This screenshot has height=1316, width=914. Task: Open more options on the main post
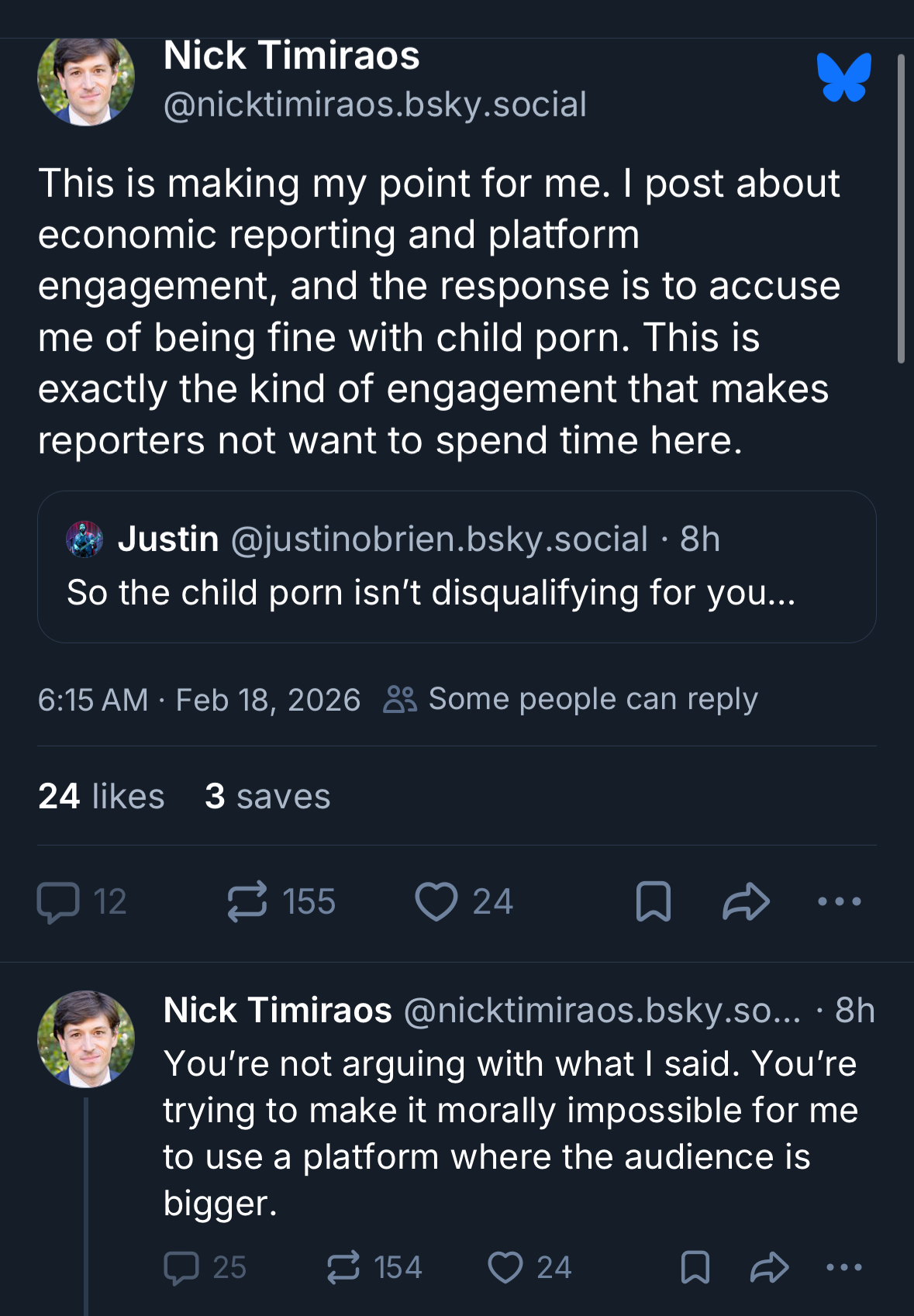coord(840,902)
